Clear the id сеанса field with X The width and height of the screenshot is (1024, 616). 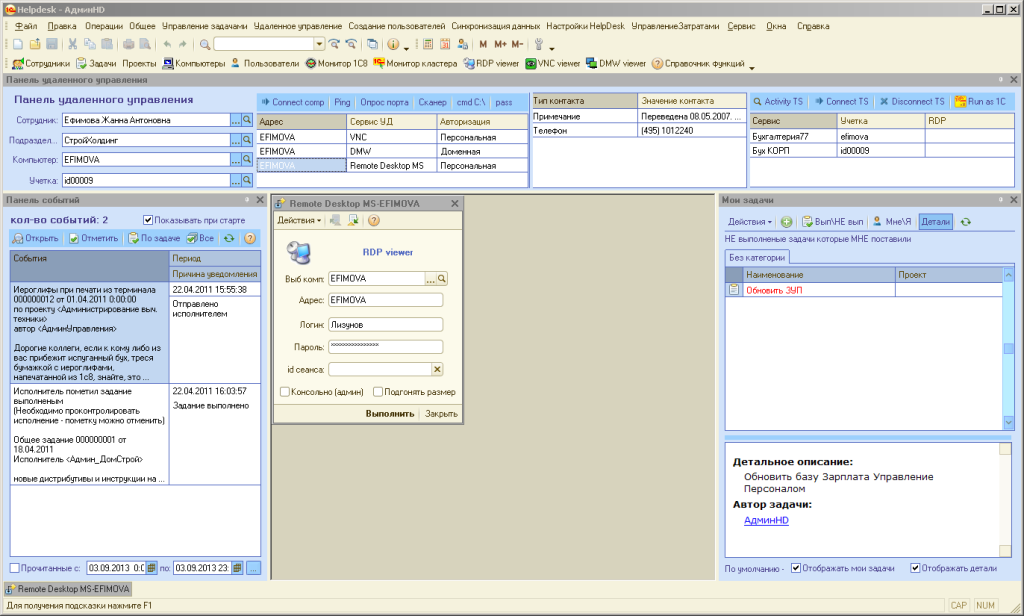pos(437,369)
